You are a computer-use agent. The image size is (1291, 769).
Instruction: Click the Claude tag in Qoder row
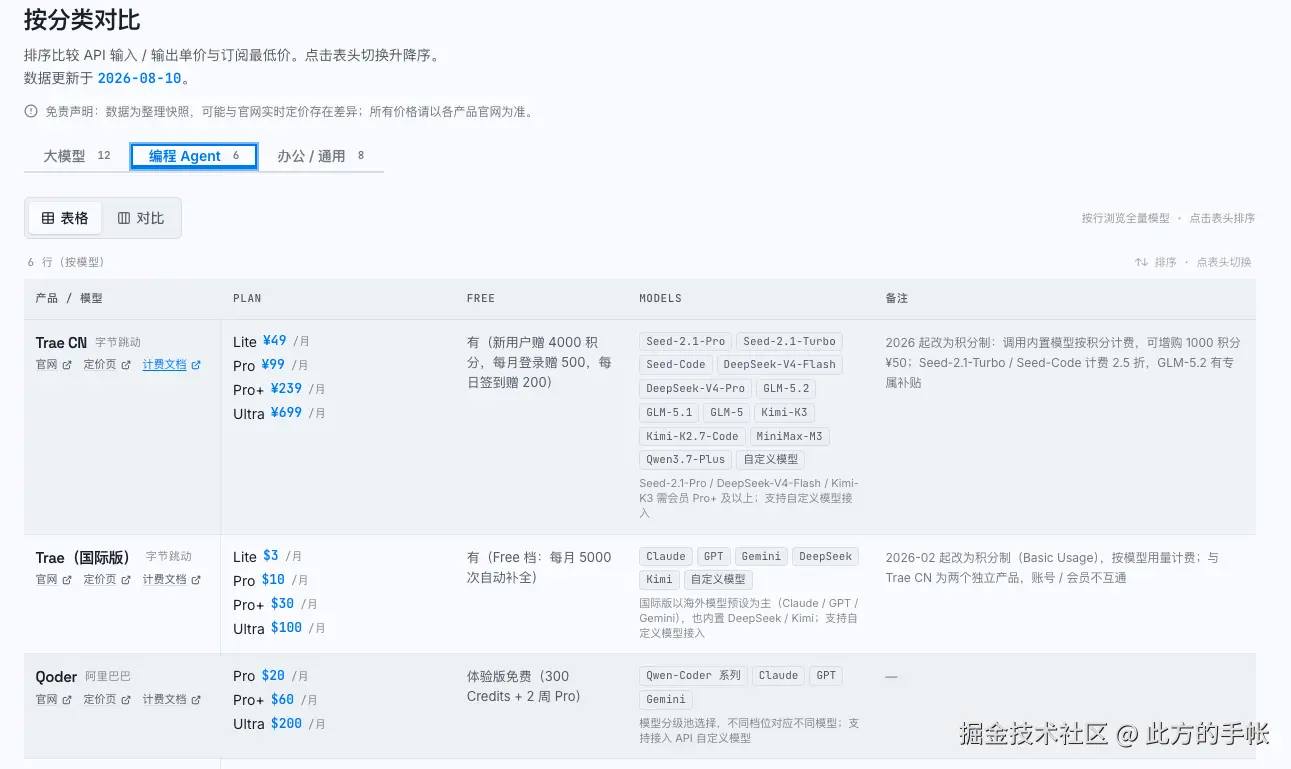778,675
